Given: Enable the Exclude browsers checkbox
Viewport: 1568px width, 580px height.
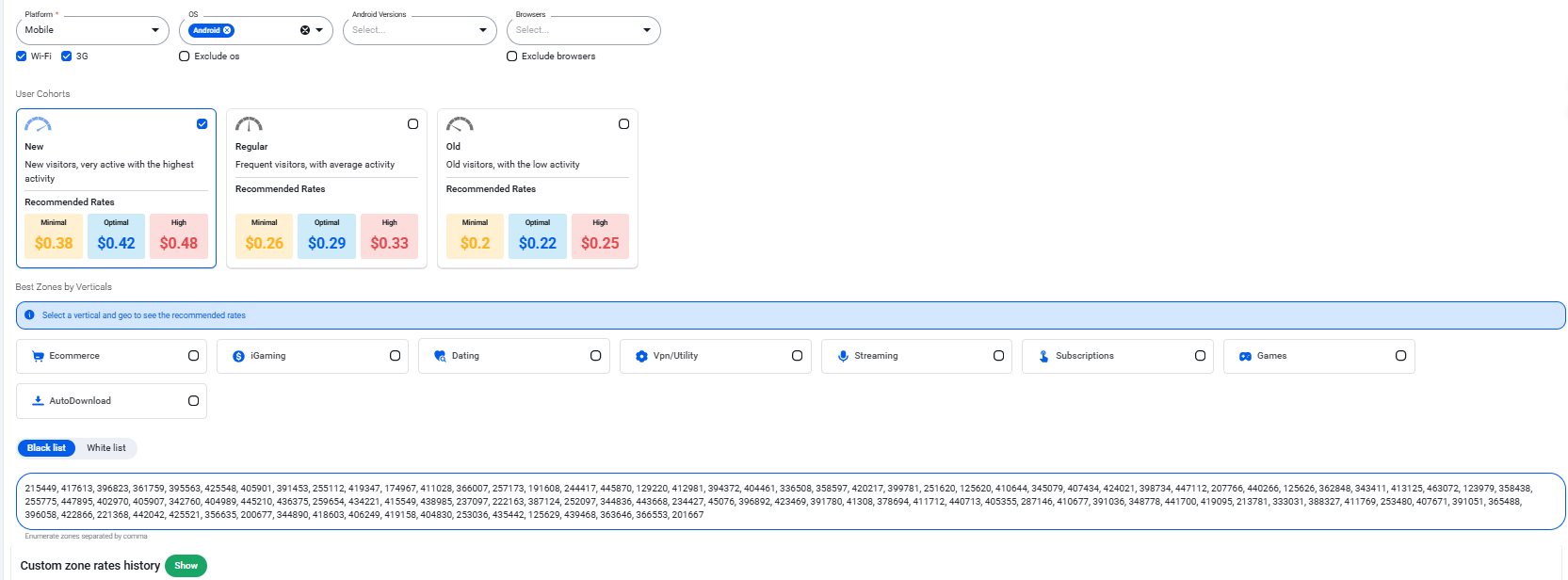Looking at the screenshot, I should (512, 56).
